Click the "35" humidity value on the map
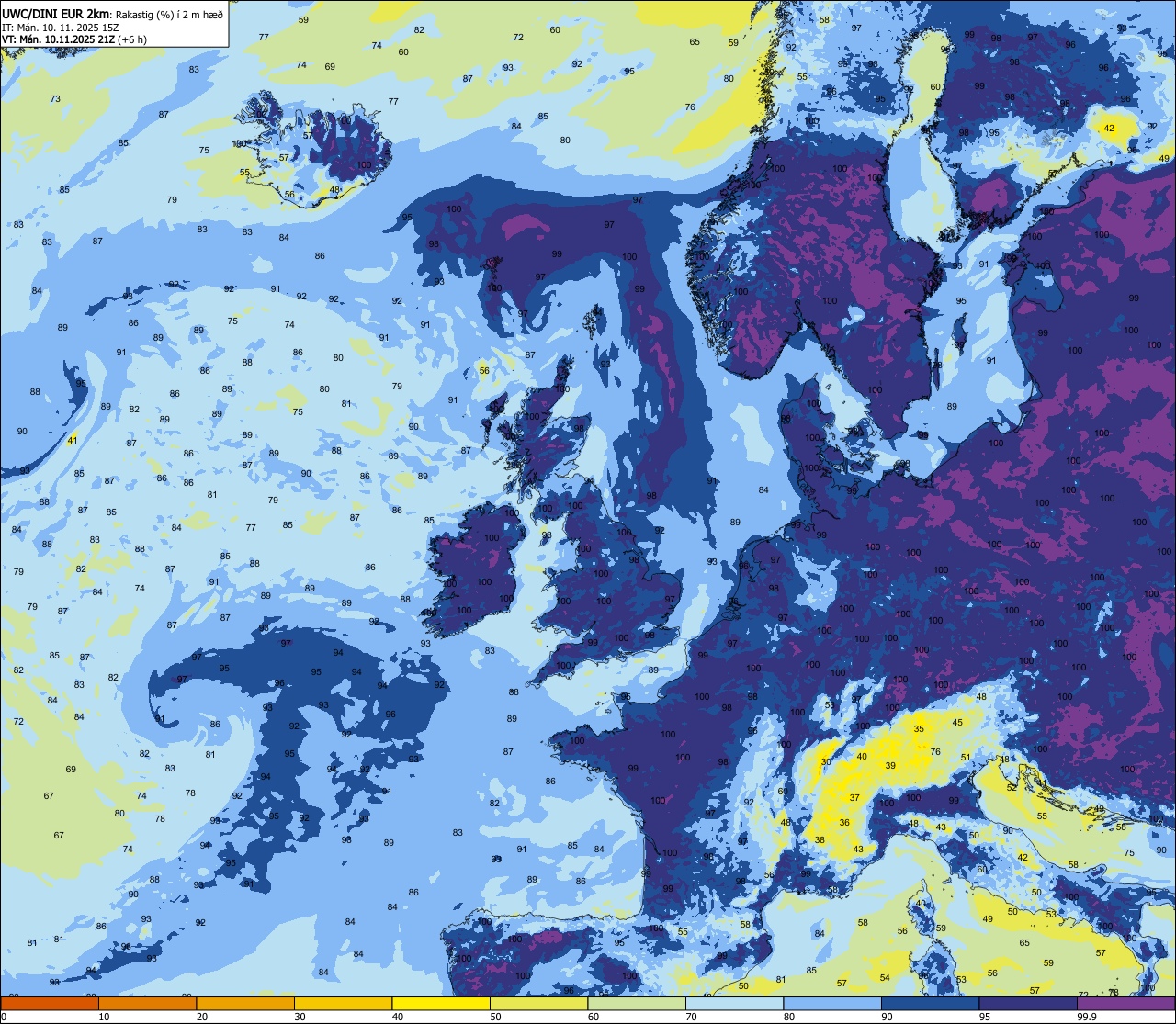Screen dimensions: 1176x1024 919,728
